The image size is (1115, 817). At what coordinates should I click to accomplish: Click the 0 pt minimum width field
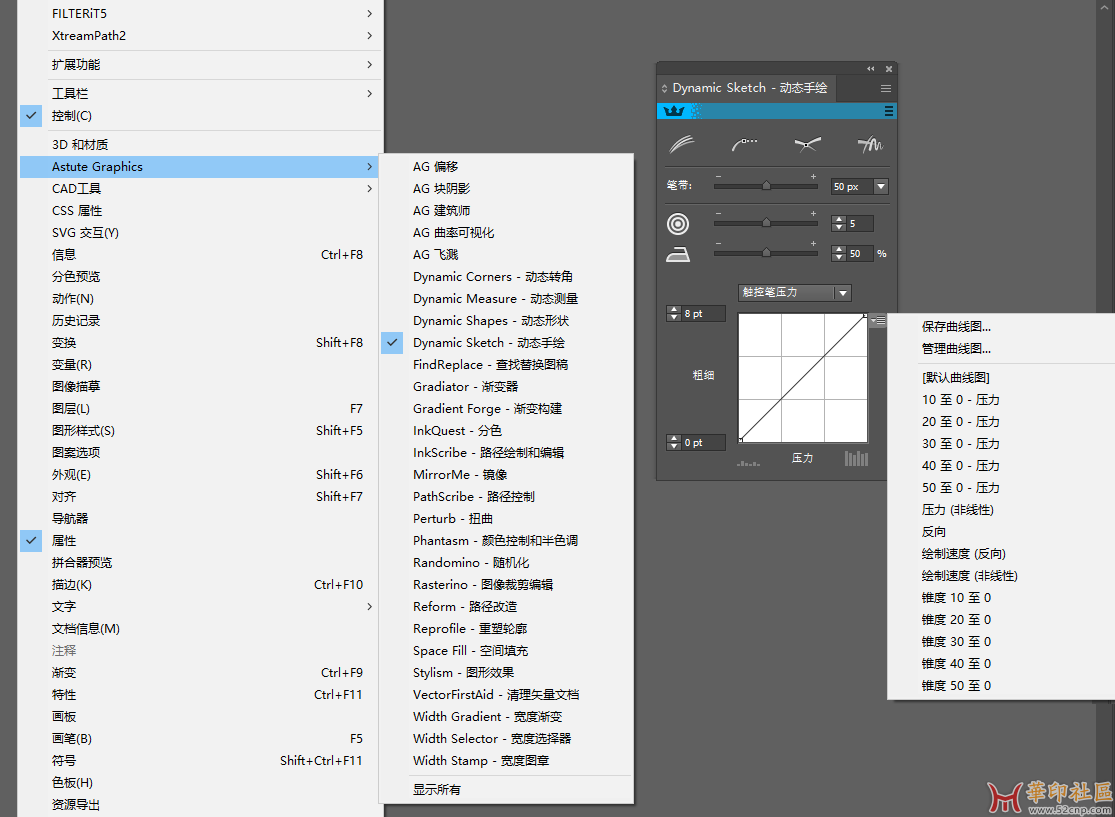click(703, 443)
